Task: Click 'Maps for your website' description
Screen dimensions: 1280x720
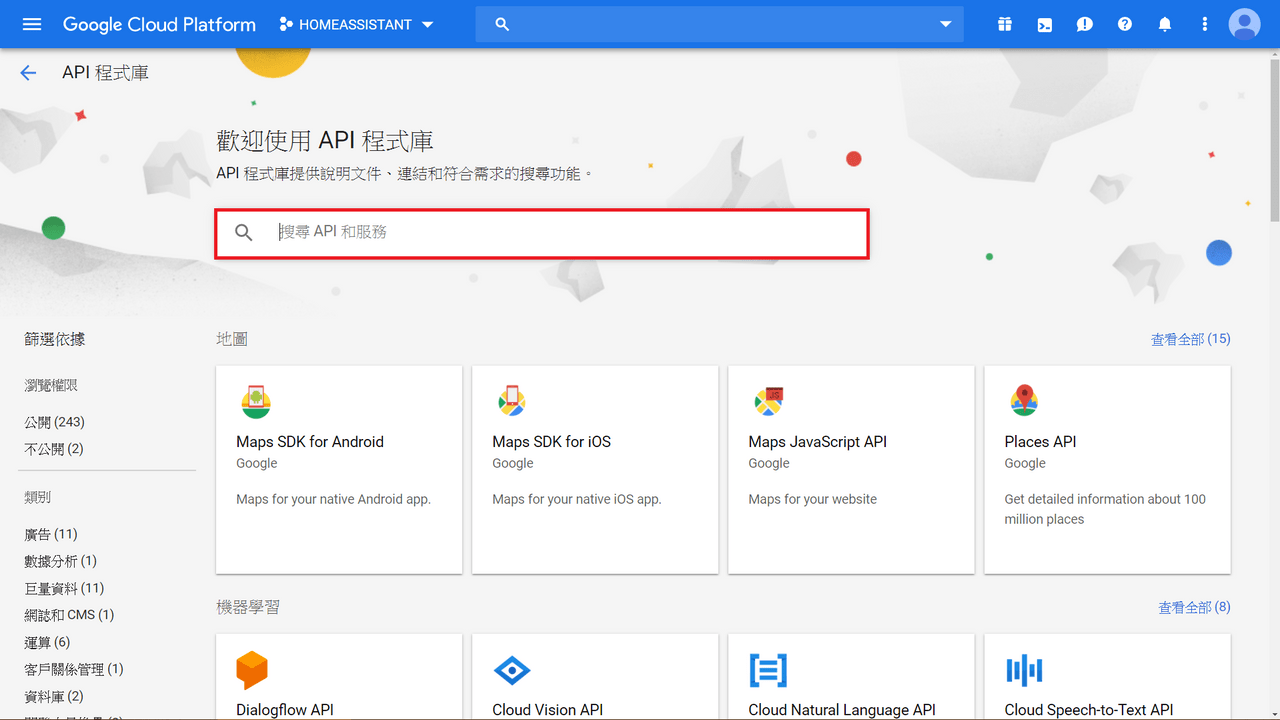Action: (x=812, y=499)
